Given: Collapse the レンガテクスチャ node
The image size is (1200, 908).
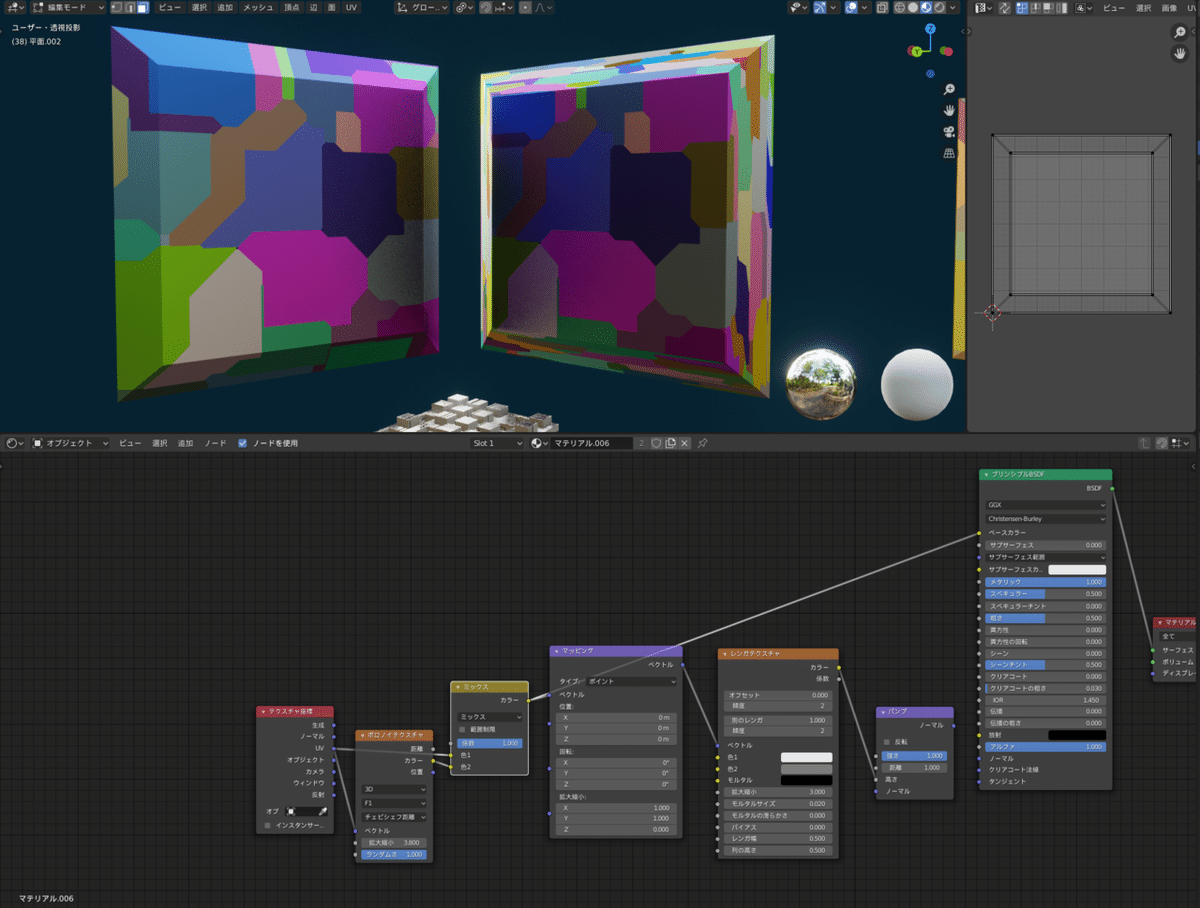Looking at the screenshot, I should 725,653.
